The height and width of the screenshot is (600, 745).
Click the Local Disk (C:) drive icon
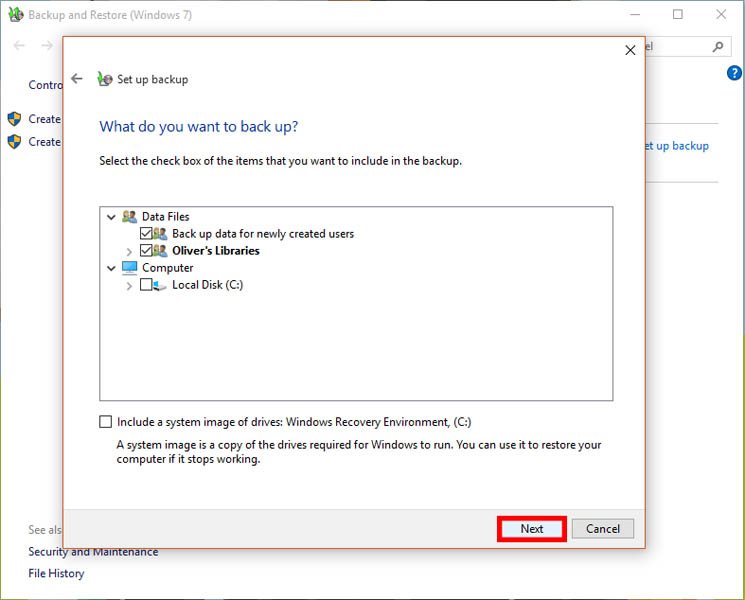coord(160,285)
